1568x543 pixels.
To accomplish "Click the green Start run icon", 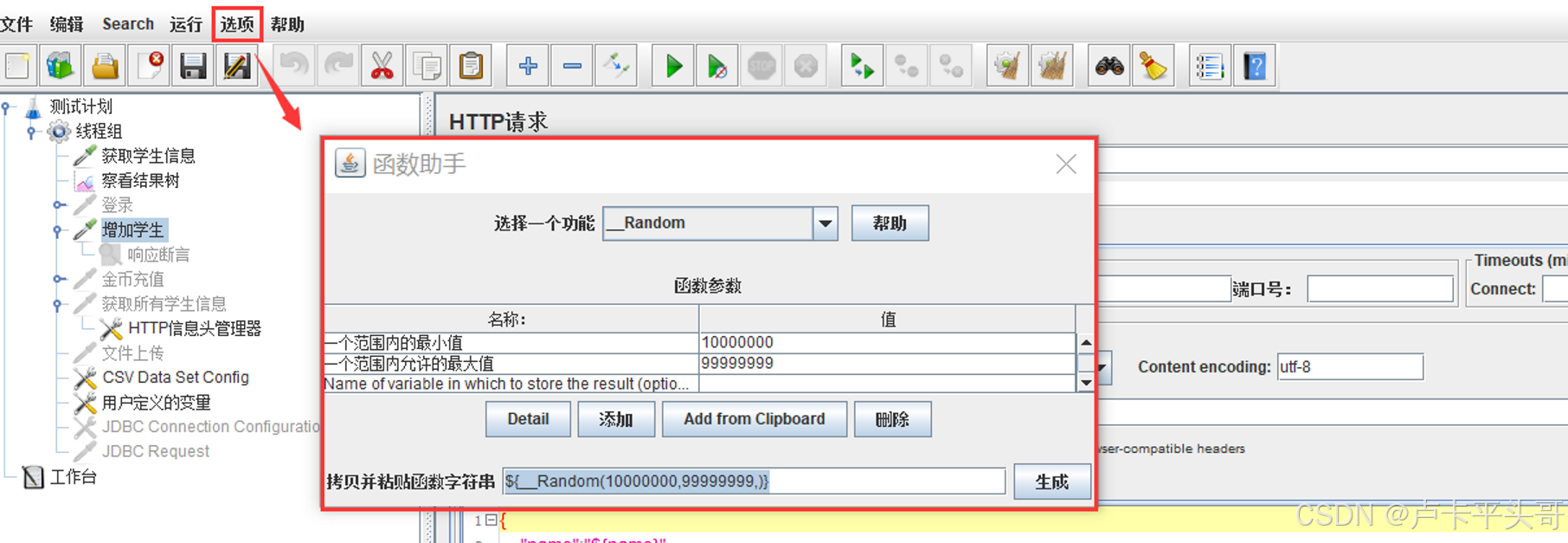I will (673, 66).
